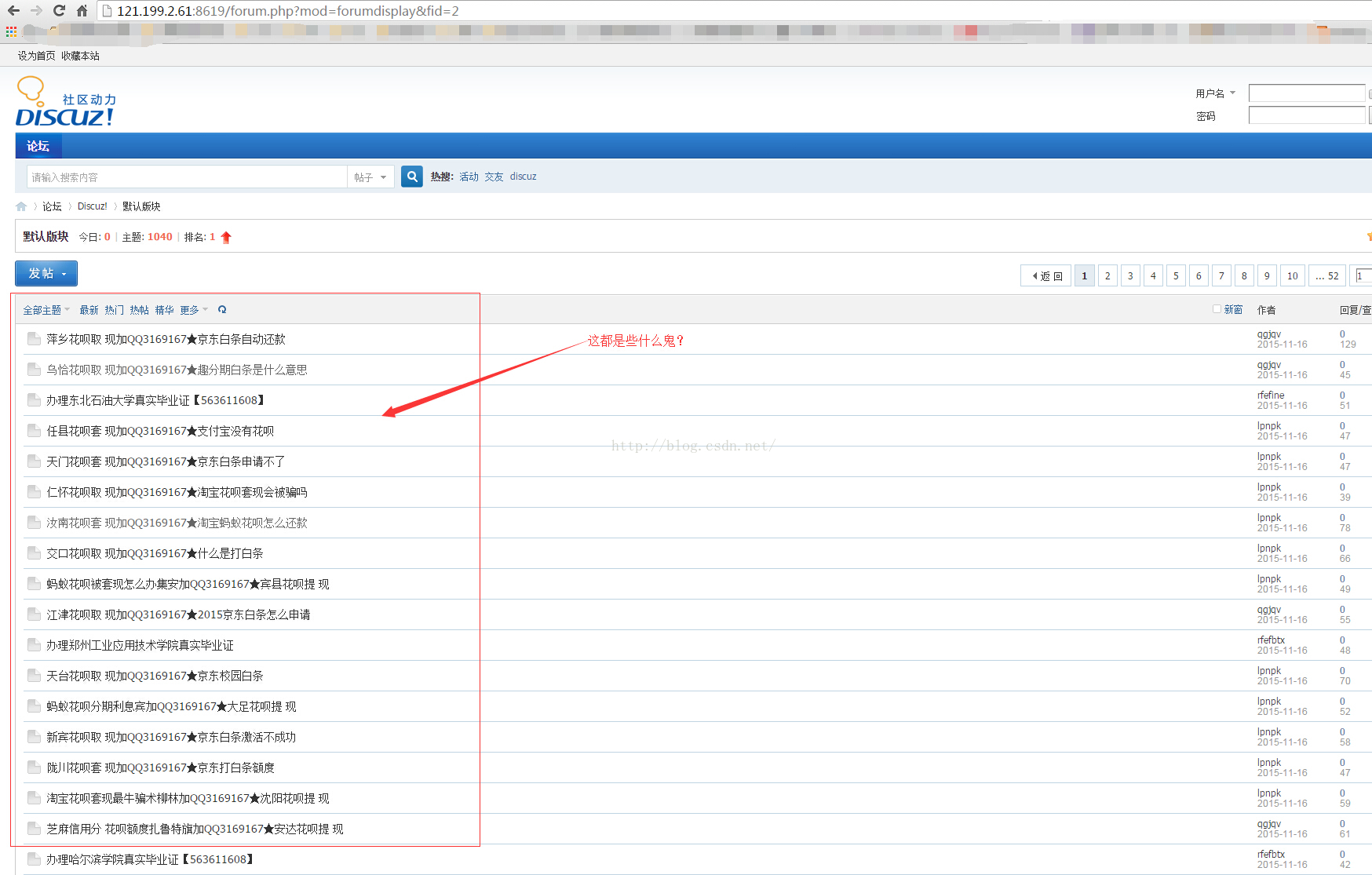Open the thread icon for 汝南花呗套
The image size is (1372, 875).
[34, 523]
